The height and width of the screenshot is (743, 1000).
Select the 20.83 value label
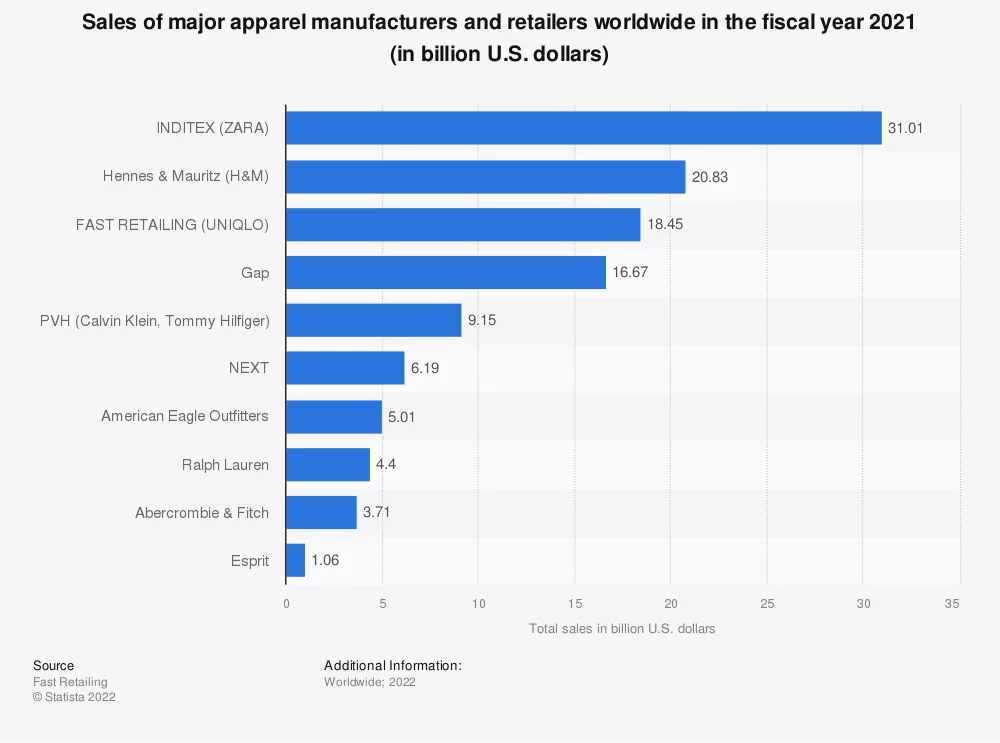[x=710, y=177]
